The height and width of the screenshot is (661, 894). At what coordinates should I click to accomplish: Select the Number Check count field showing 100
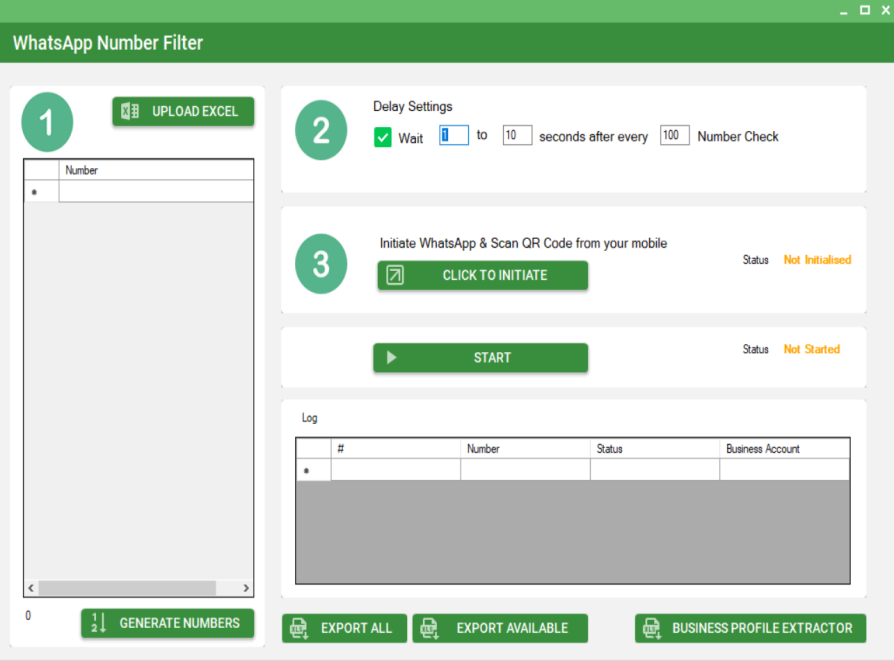(x=674, y=135)
